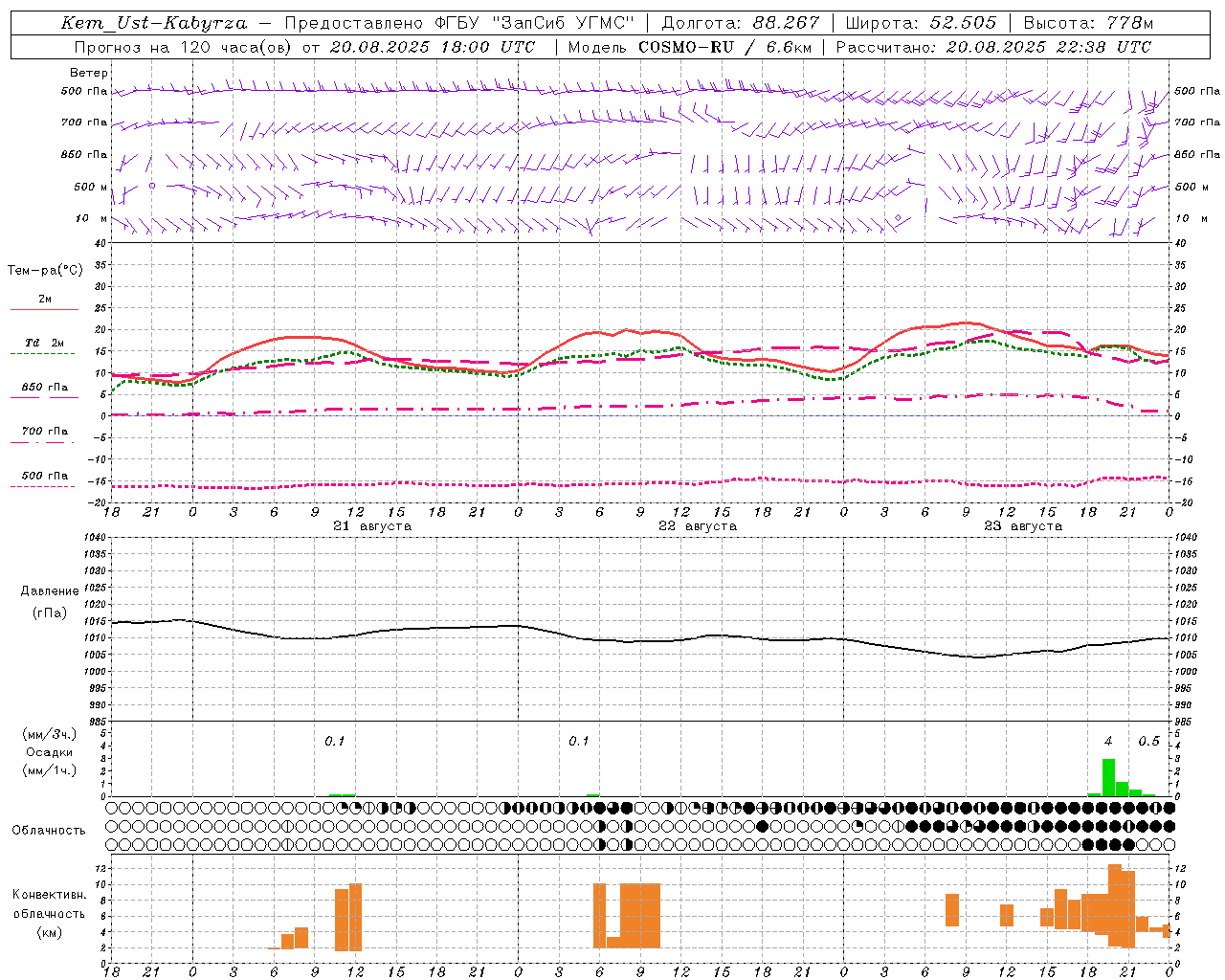Click the 21 августа date label

pos(372,526)
